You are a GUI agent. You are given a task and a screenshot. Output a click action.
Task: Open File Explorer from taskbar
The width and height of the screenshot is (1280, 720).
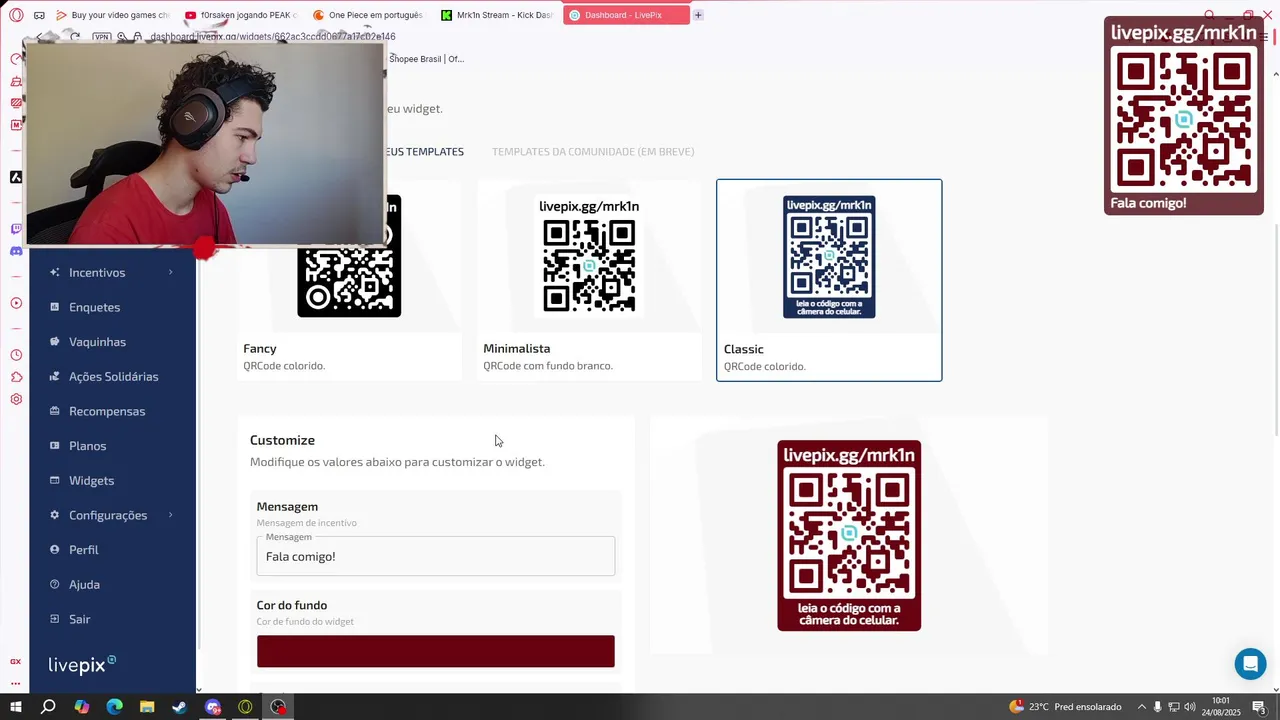pos(147,707)
